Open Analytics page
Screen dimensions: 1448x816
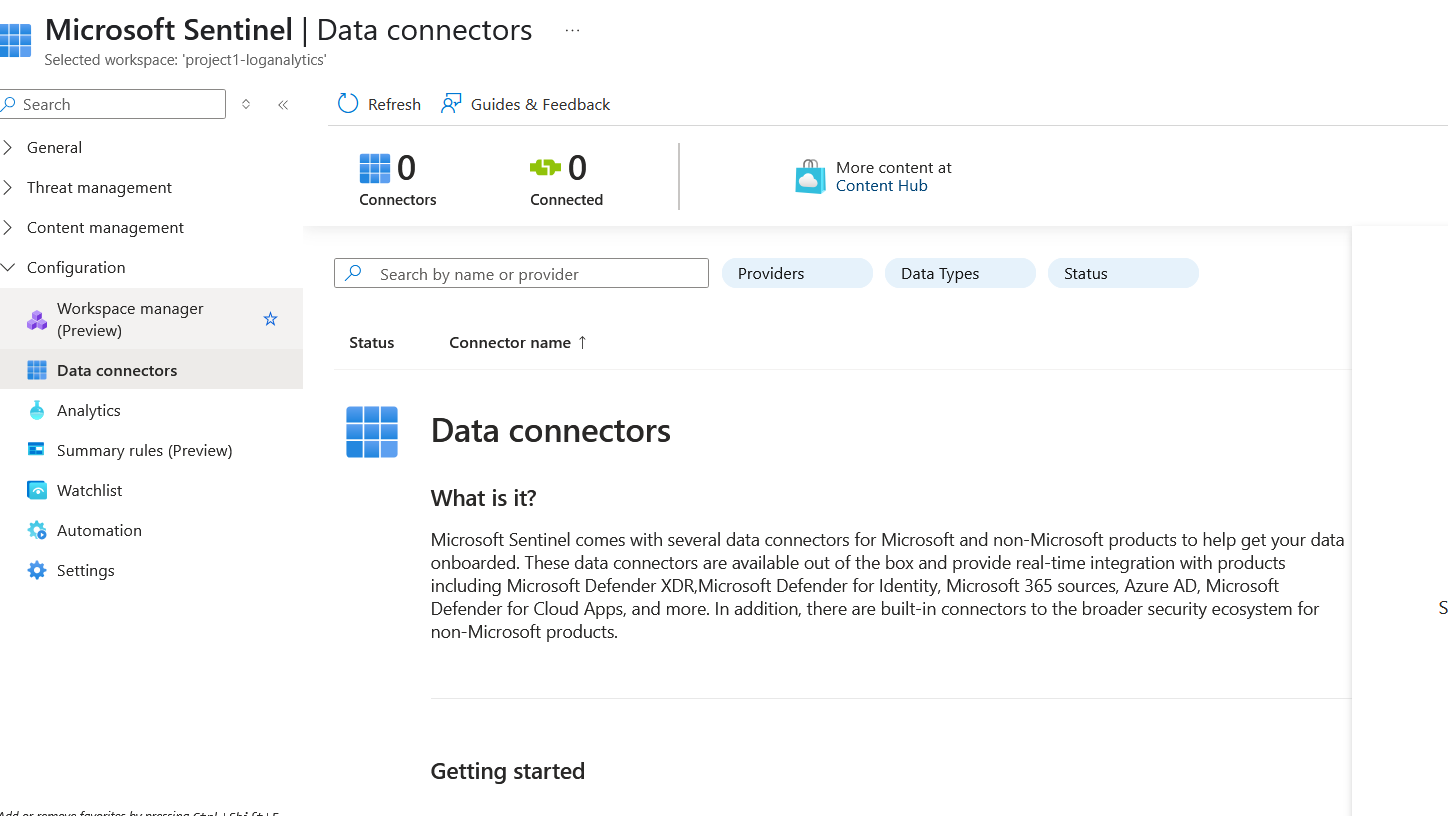(x=89, y=410)
